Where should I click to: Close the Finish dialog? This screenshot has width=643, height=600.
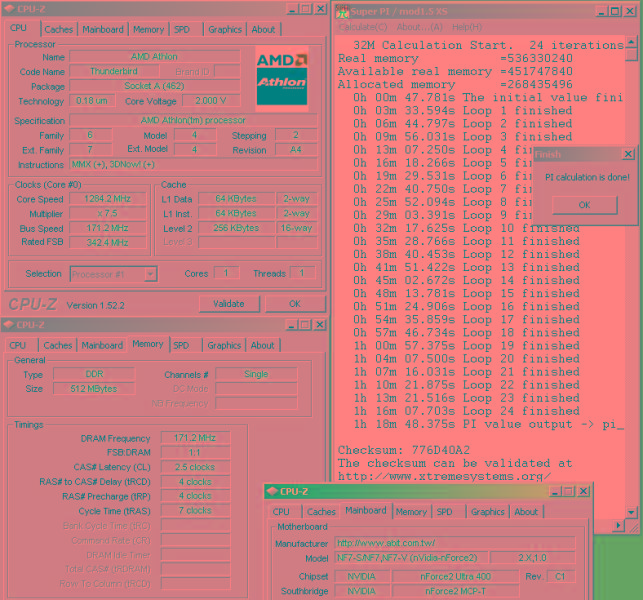coord(628,154)
